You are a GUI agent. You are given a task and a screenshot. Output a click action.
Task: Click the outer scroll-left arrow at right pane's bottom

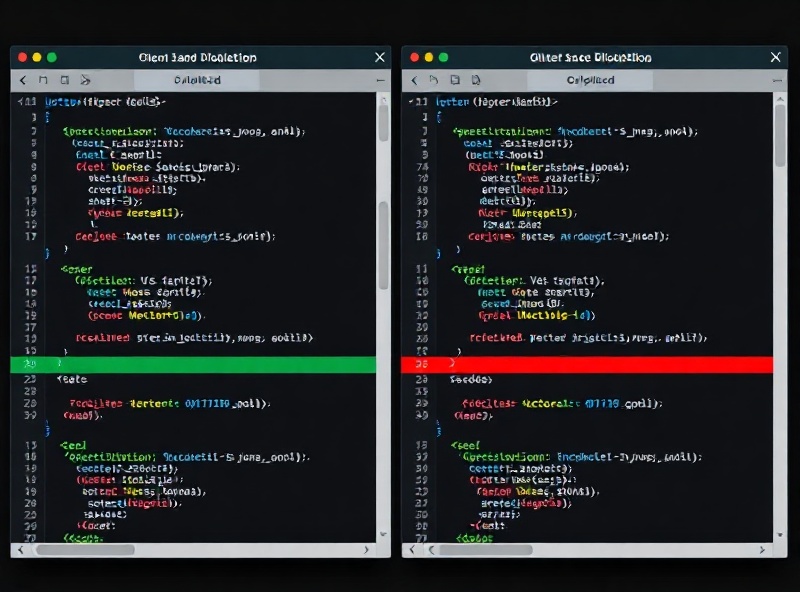[412, 550]
